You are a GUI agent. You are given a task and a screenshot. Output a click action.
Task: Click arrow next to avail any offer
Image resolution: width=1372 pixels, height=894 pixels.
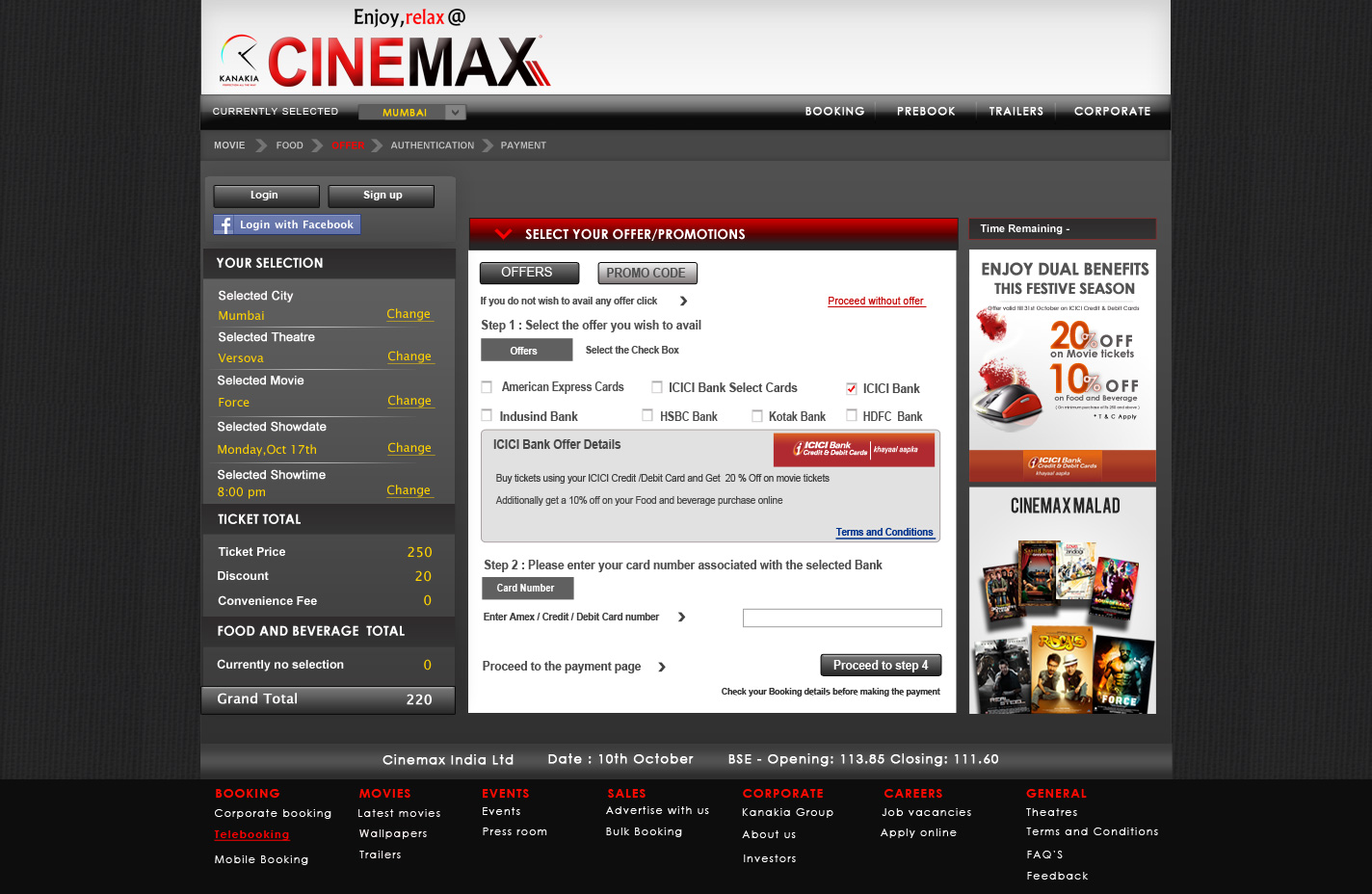[x=683, y=301]
